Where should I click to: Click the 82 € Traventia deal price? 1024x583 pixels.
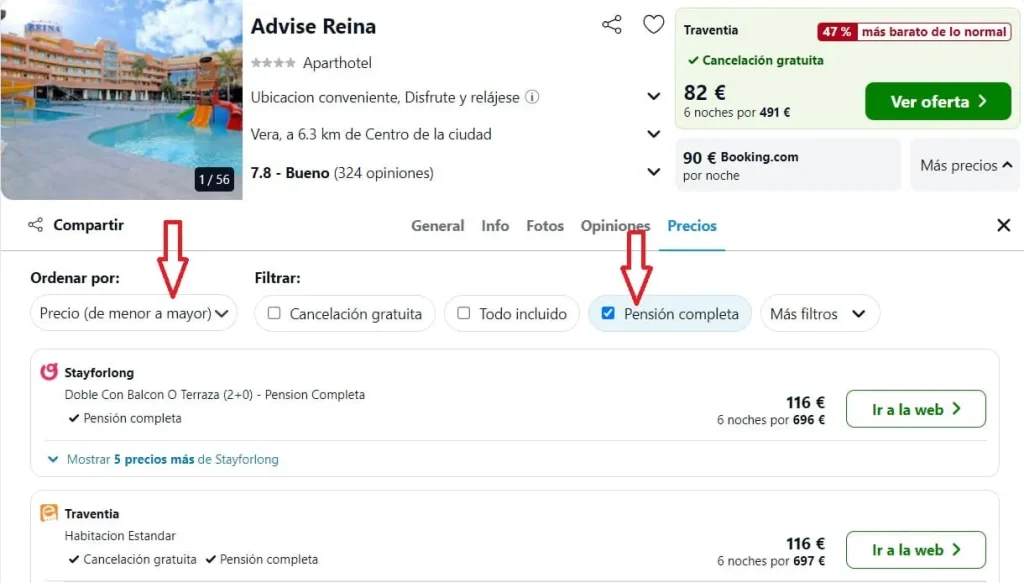705,93
